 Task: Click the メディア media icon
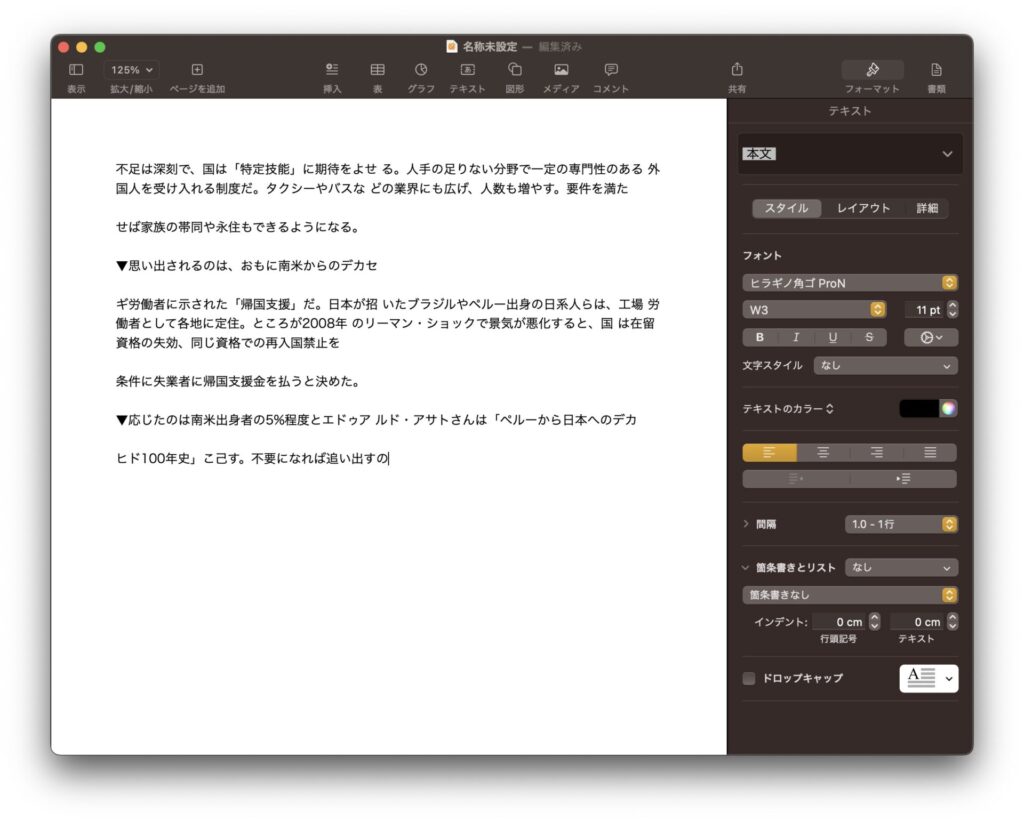[x=561, y=70]
